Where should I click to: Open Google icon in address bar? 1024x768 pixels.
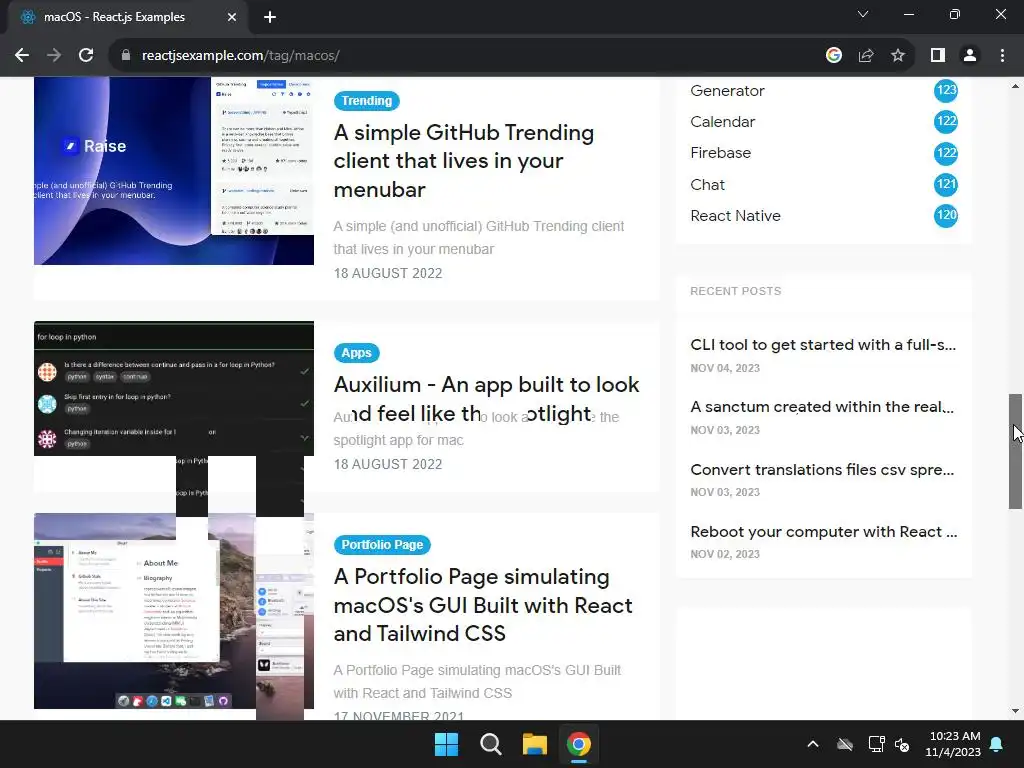point(833,56)
